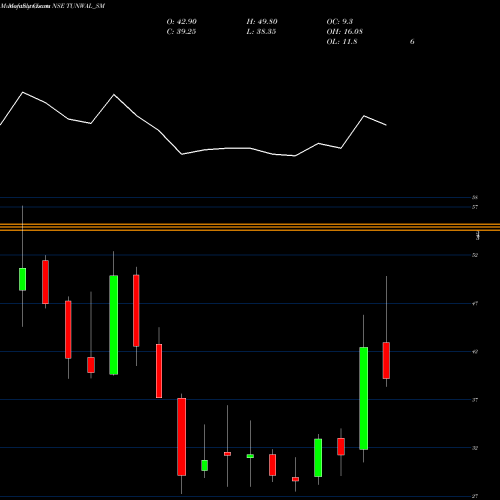The width and height of the screenshot is (500, 500).
Task: Select the open value O: 42.90
Action: (x=182, y=22)
